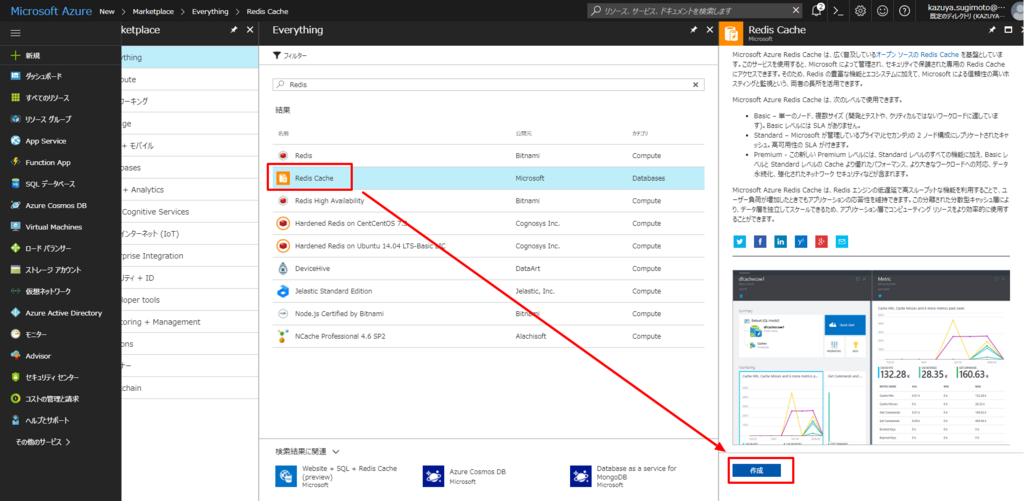Open Database as a service for MongoDB
Screen dimensions: 1024x501
tap(626, 476)
